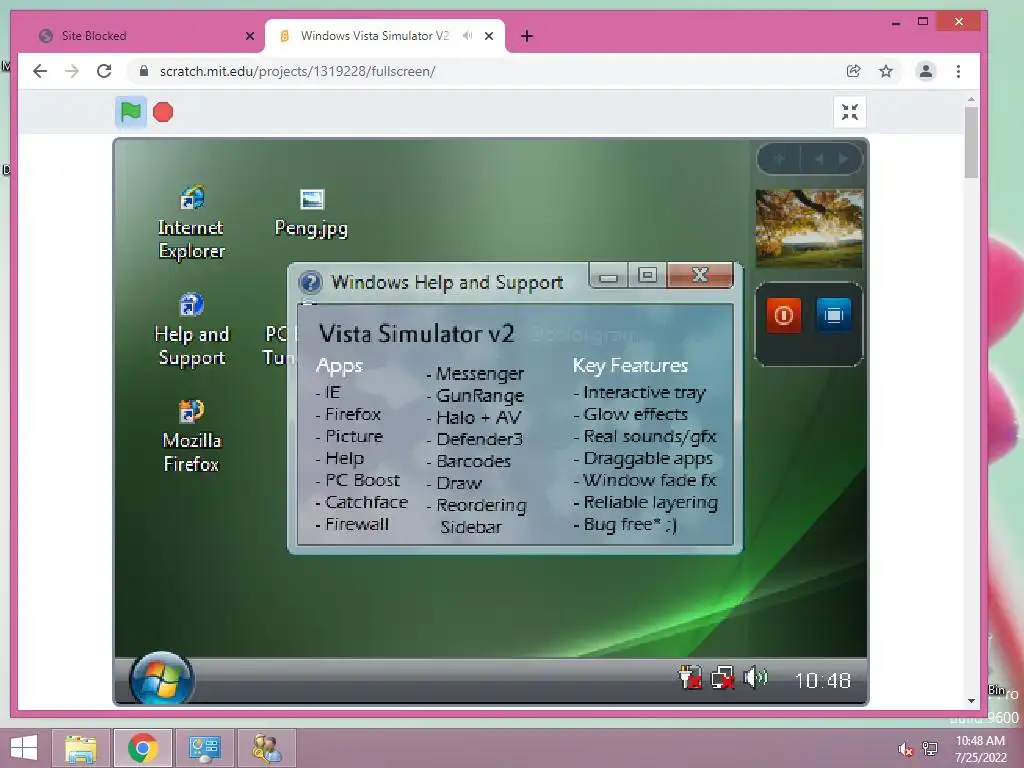This screenshot has height=768, width=1024.
Task: Click the 'PC Boost' entry in the Apps list
Action: click(x=362, y=481)
